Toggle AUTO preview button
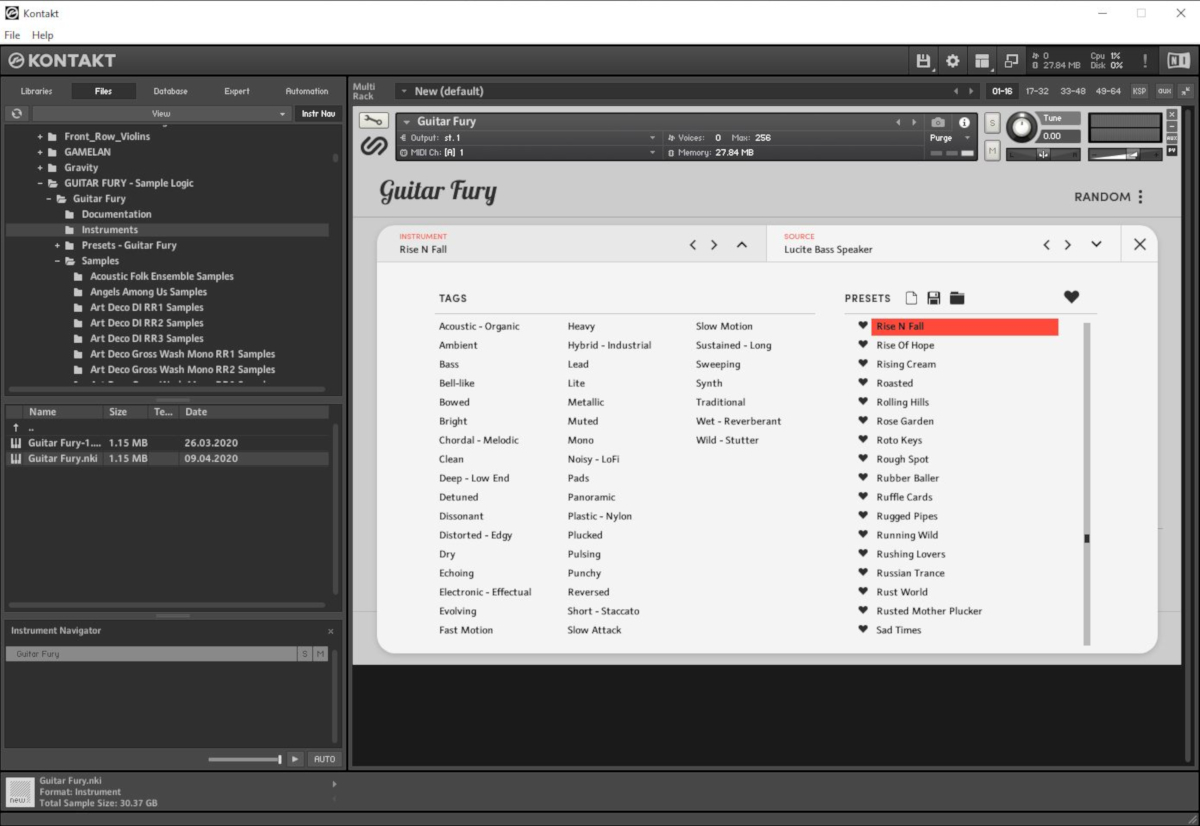 (x=324, y=759)
